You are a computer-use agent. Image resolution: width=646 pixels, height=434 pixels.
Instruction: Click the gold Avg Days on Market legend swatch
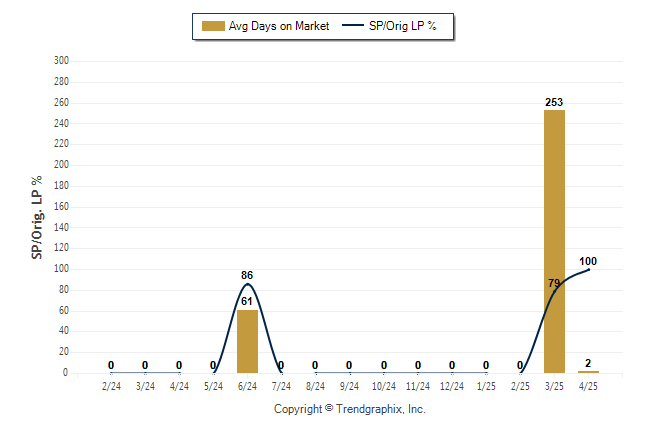tap(213, 26)
